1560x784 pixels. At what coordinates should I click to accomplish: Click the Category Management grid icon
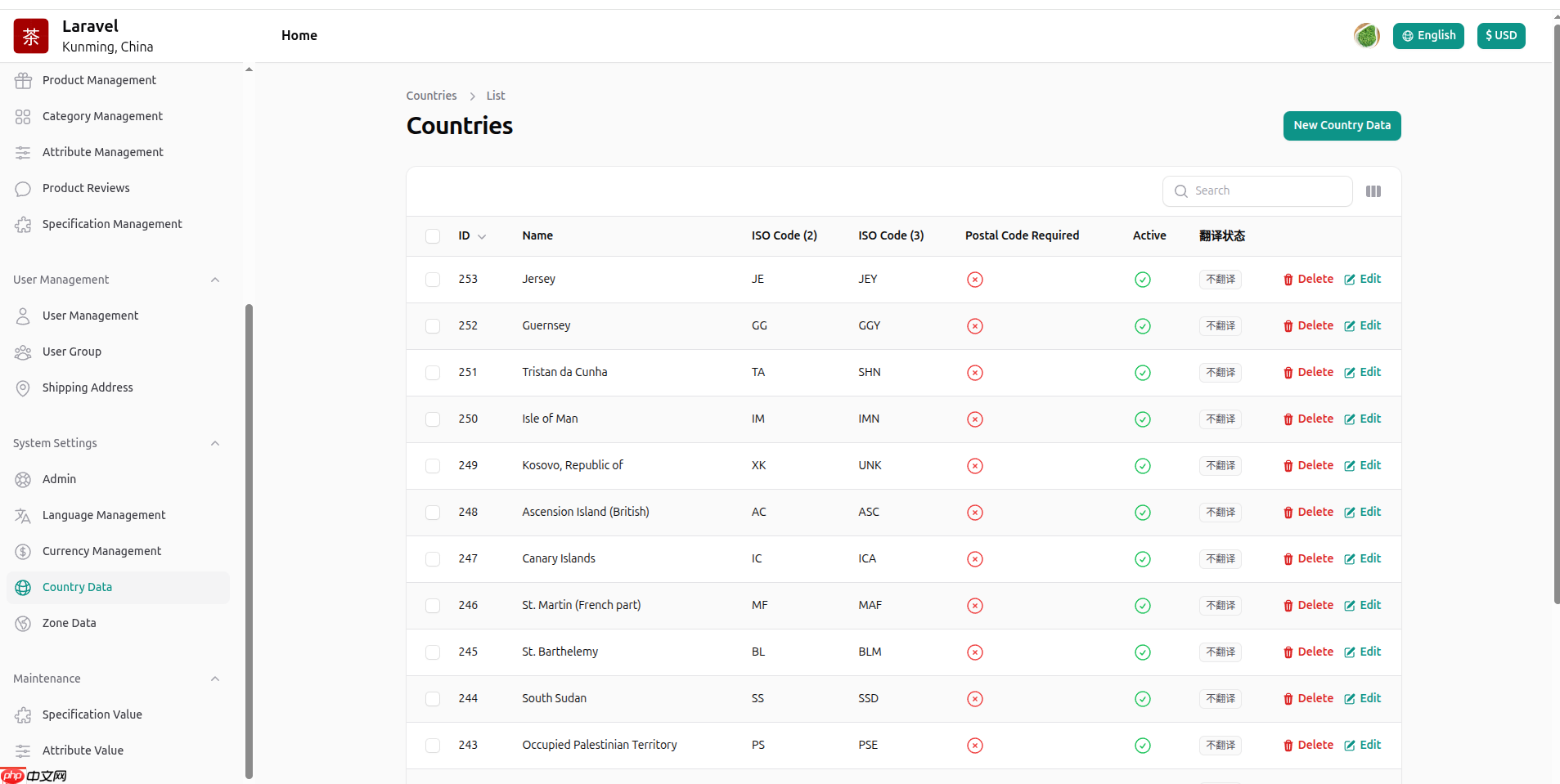coord(23,117)
